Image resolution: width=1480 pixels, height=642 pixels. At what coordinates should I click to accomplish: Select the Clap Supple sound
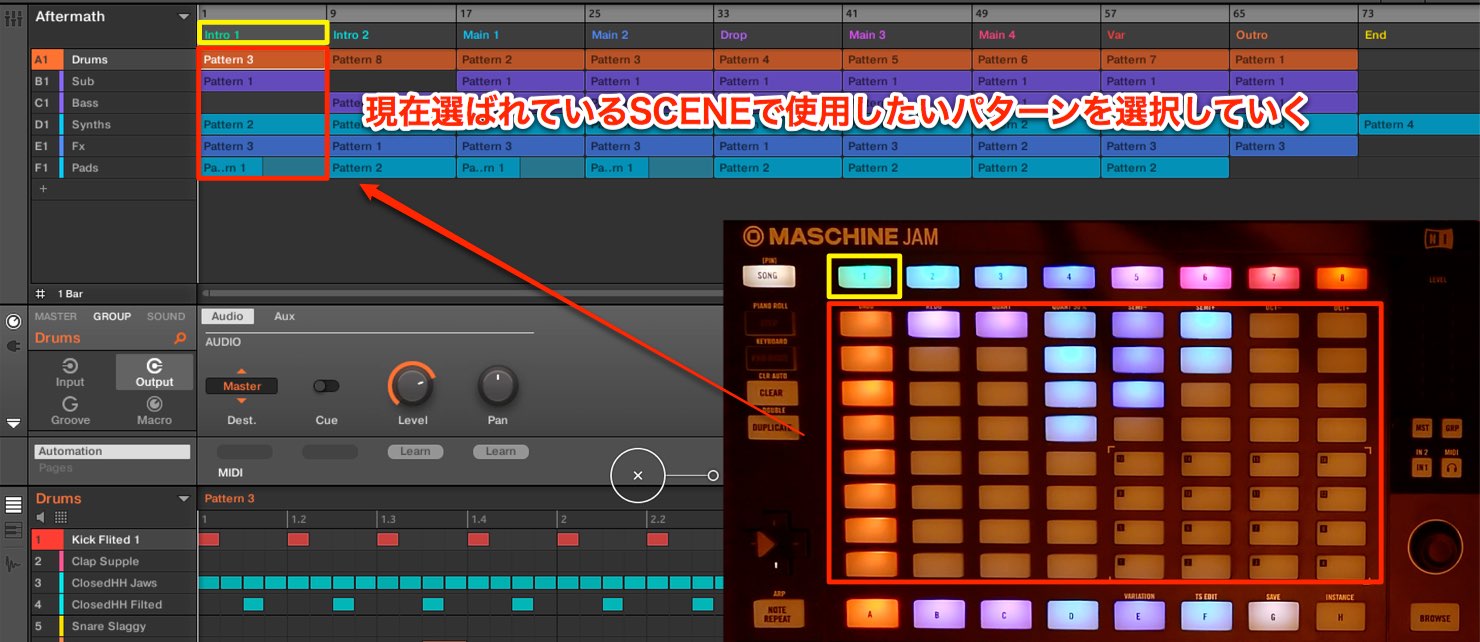click(105, 562)
